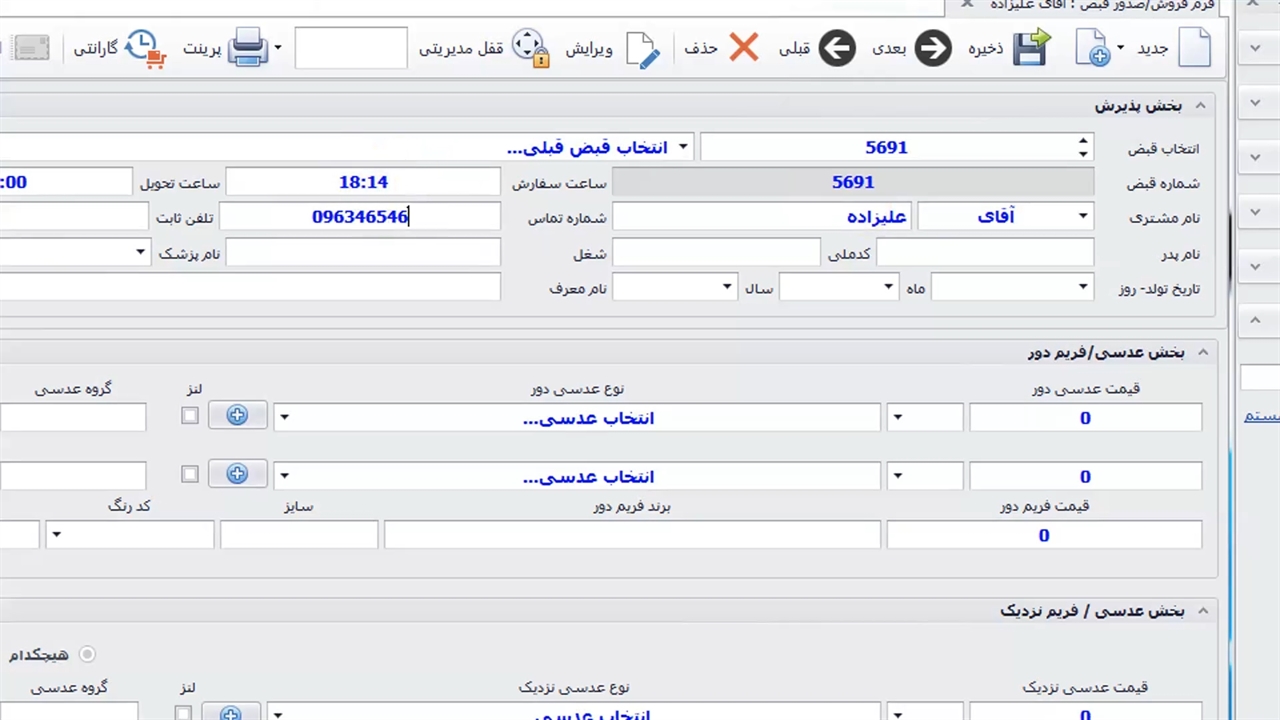The height and width of the screenshot is (720, 1280).
Task: Click the add lens plus button in first row
Action: 237,416
